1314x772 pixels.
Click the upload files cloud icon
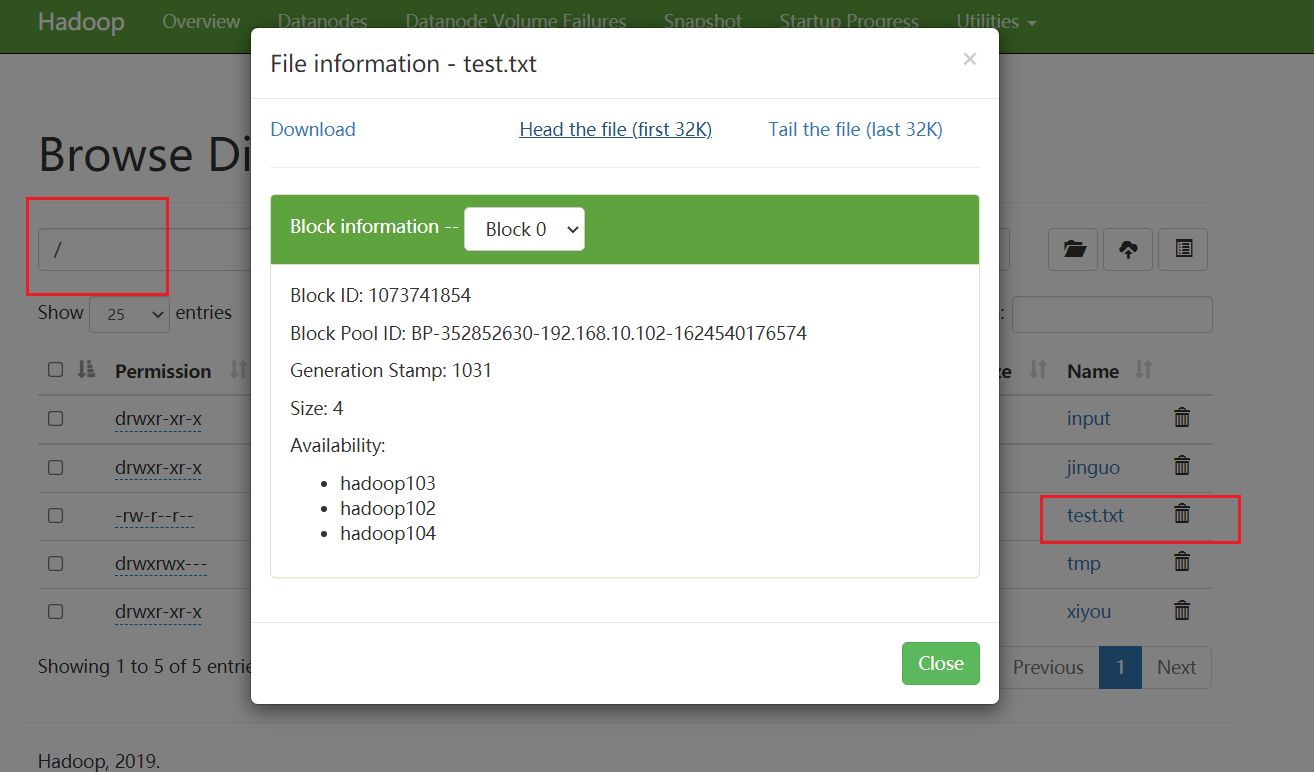click(x=1128, y=250)
